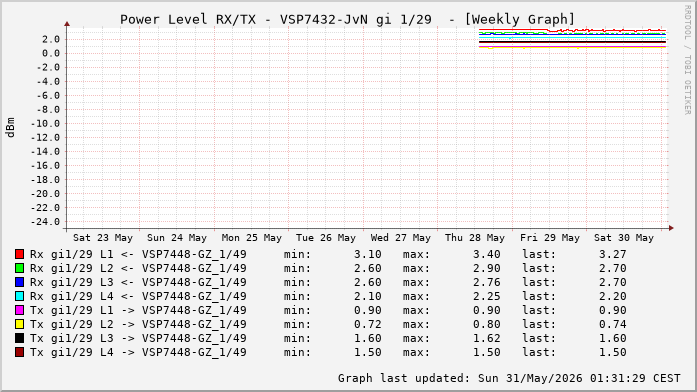This screenshot has height=392, width=697.
Task: Click the Wed 27 May x-axis label
Action: click(x=401, y=238)
